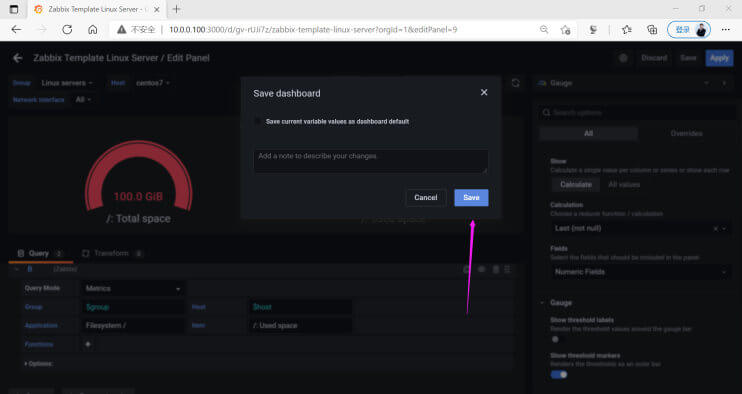Click the Filesystem / application field
The width and height of the screenshot is (742, 394).
pos(133,325)
